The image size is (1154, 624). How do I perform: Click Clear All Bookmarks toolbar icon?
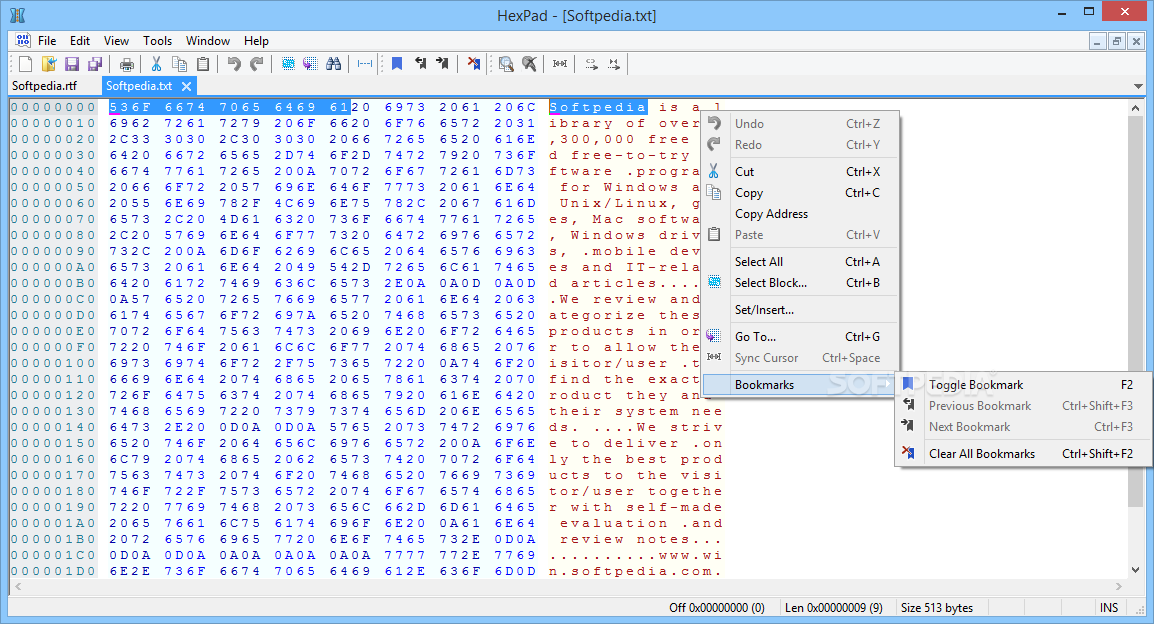pos(473,64)
